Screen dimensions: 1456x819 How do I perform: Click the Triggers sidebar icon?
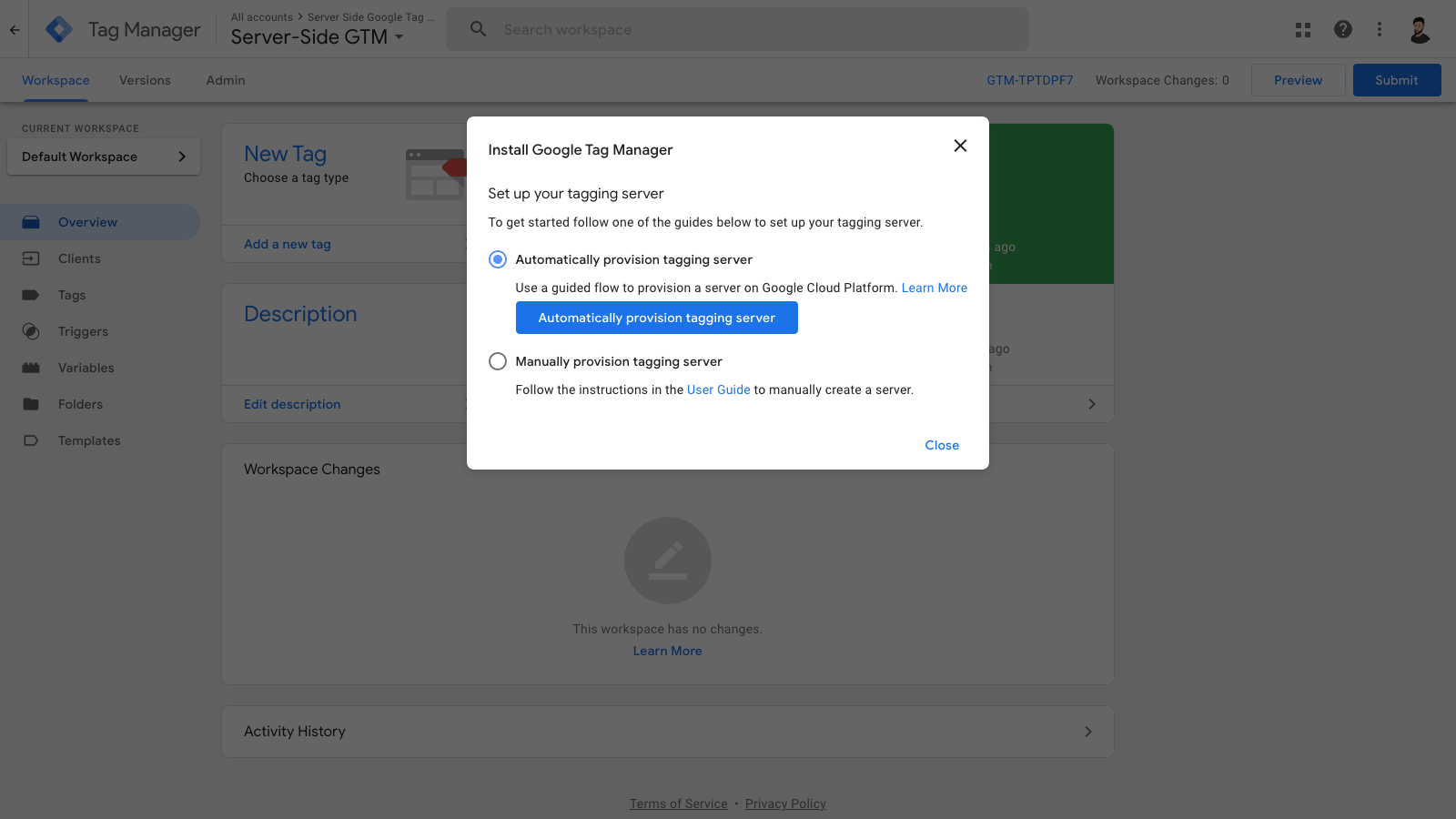[31, 331]
